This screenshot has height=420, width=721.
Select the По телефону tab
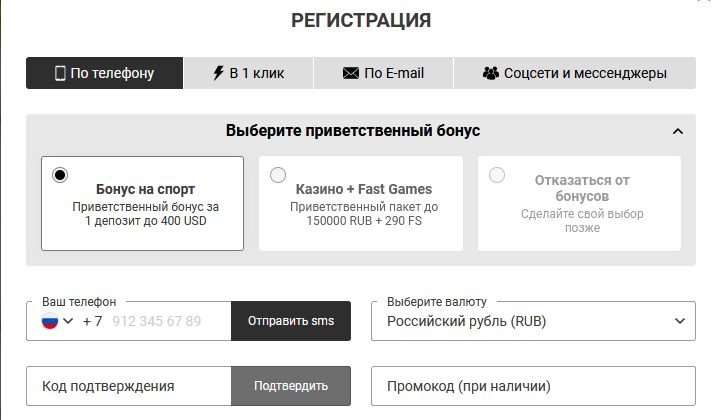click(105, 73)
